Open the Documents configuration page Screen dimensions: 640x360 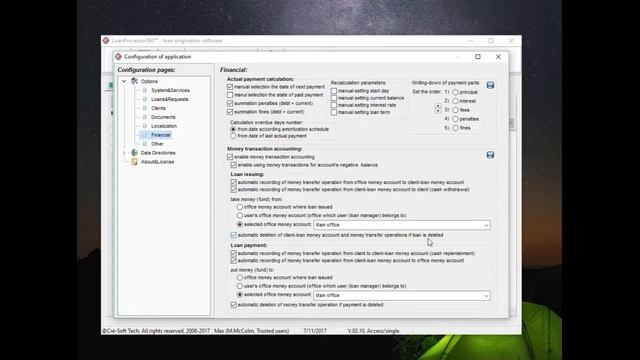163,117
